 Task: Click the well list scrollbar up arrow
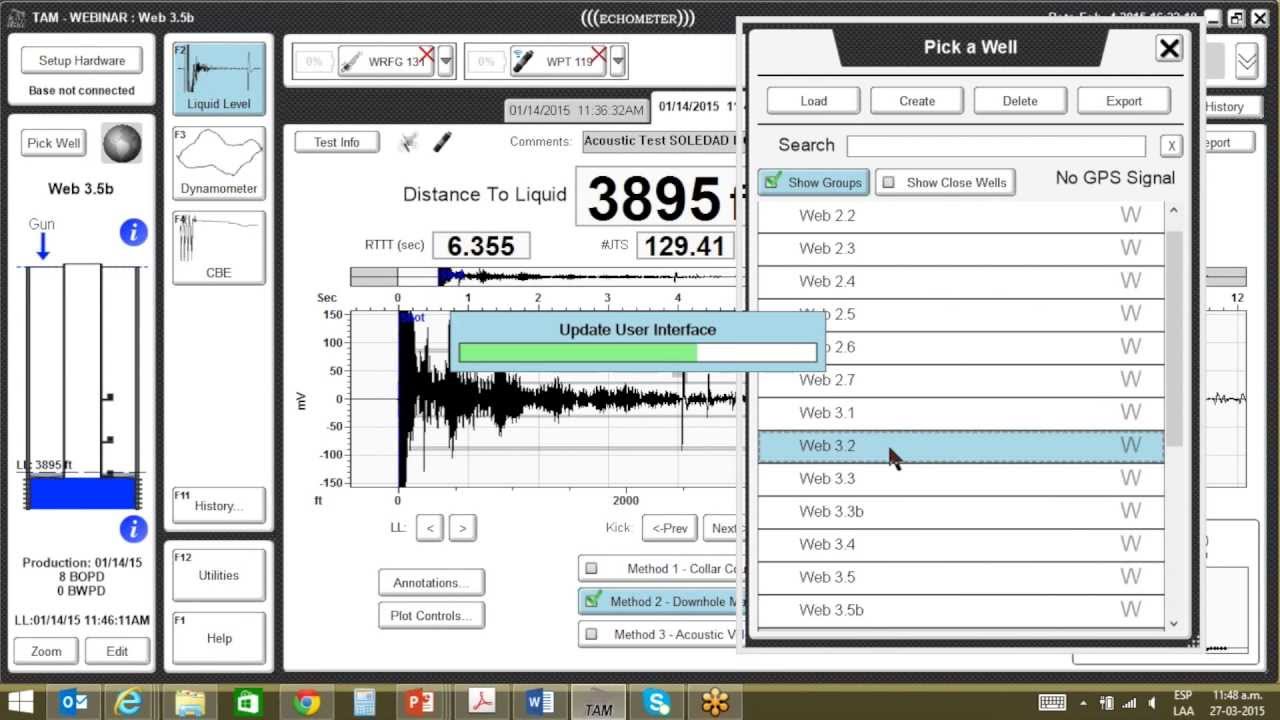pyautogui.click(x=1174, y=210)
